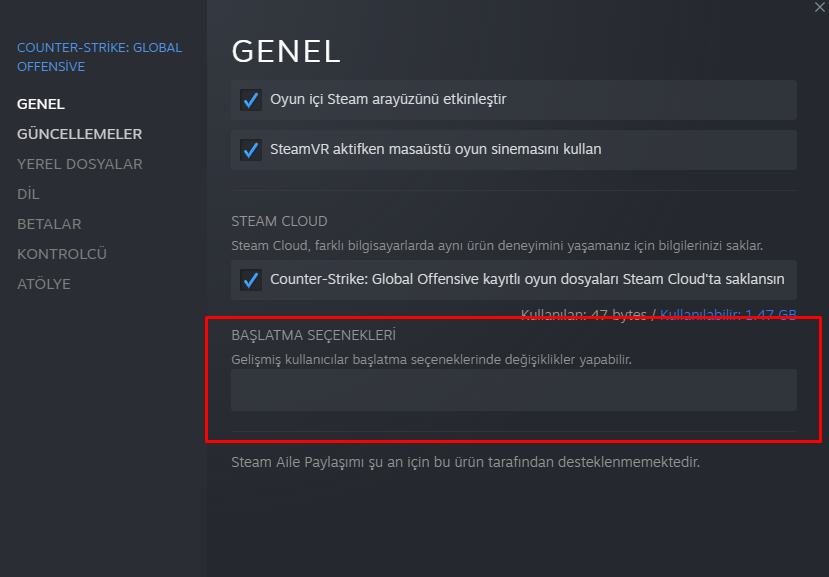Image resolution: width=829 pixels, height=577 pixels.
Task: Switch to the ATÖLYE tab
Action: [44, 284]
